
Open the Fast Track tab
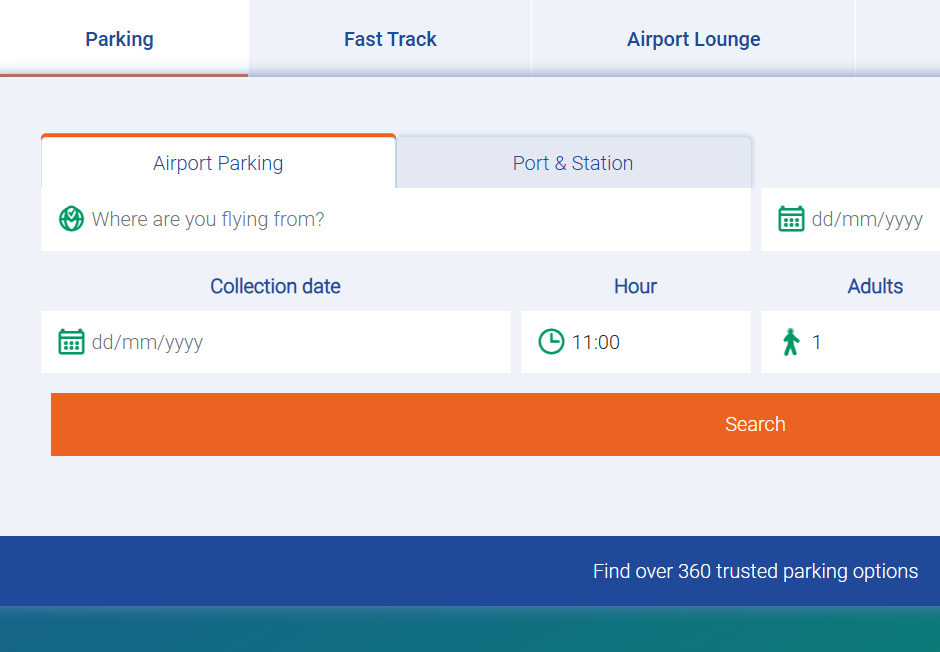click(390, 40)
